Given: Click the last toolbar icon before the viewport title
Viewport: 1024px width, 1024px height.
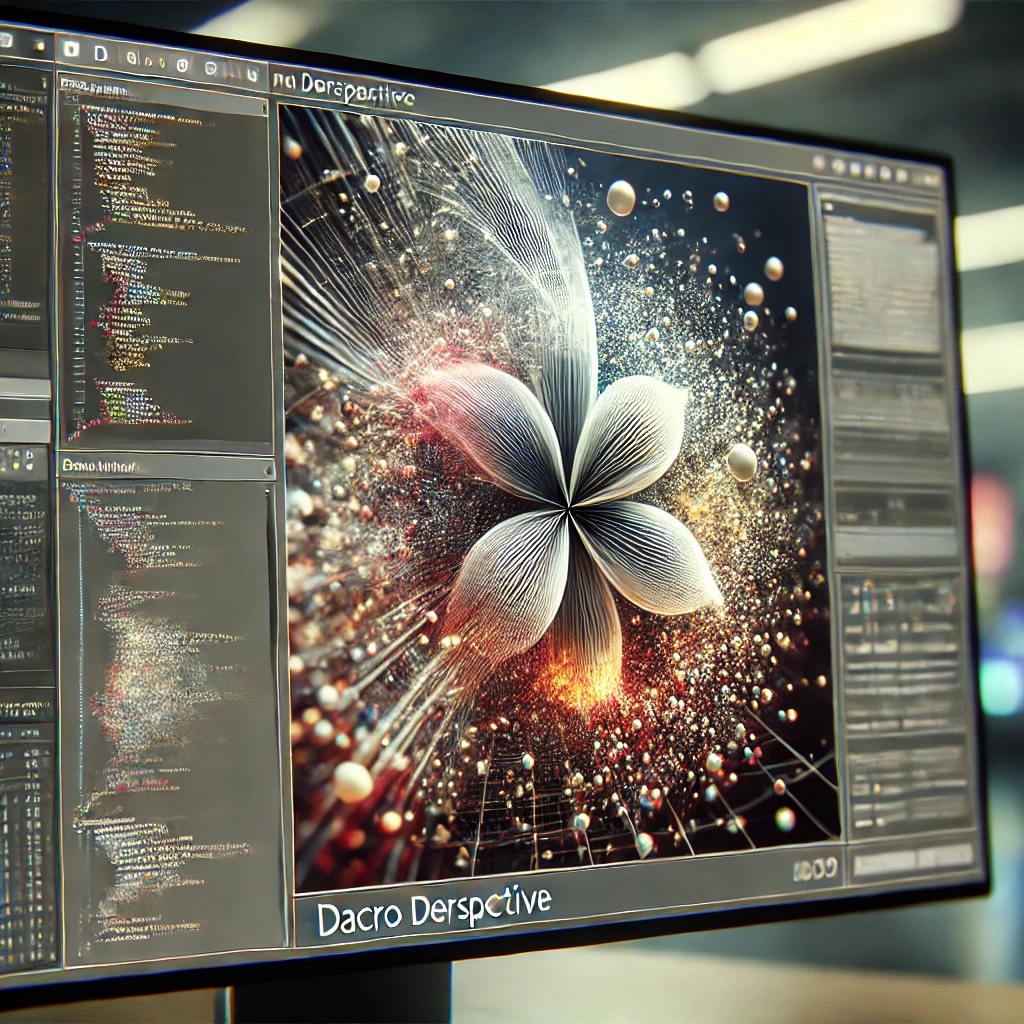Looking at the screenshot, I should [252, 73].
